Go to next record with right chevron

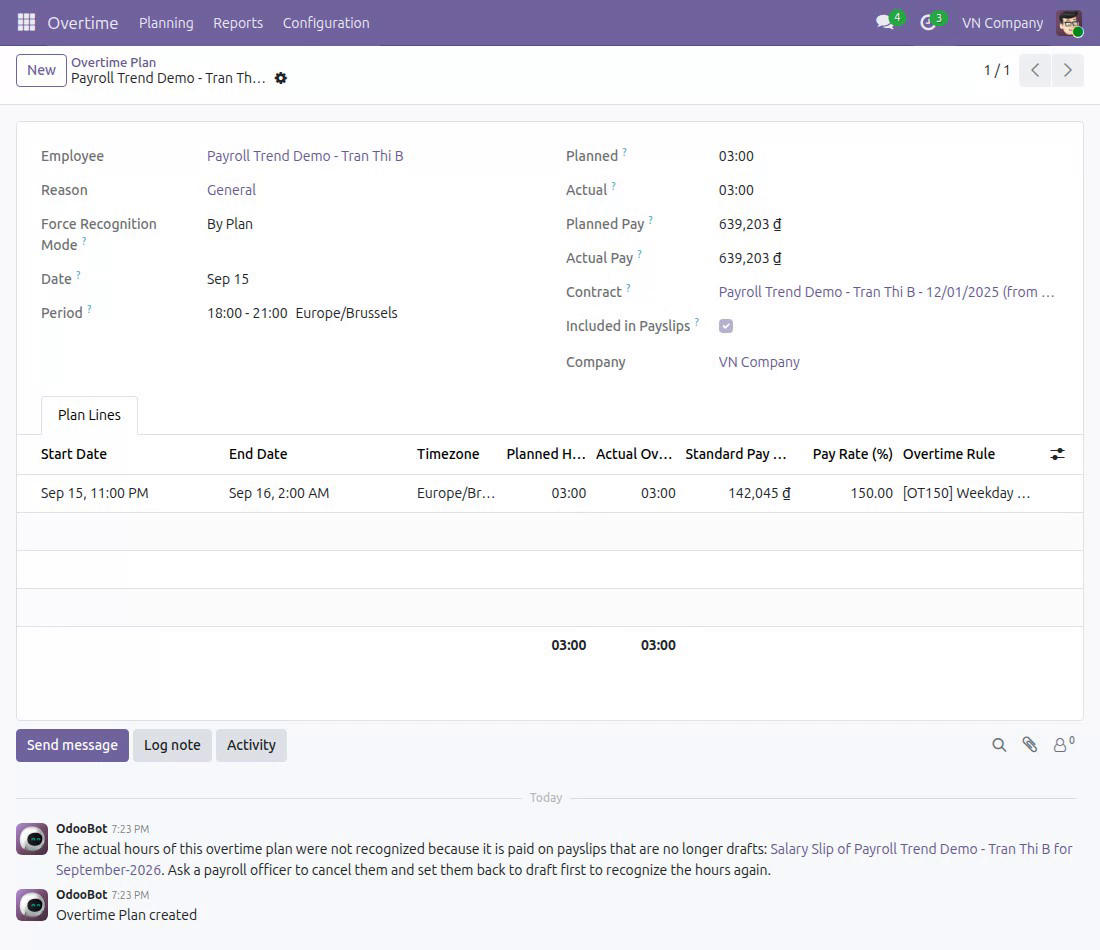pyautogui.click(x=1068, y=70)
